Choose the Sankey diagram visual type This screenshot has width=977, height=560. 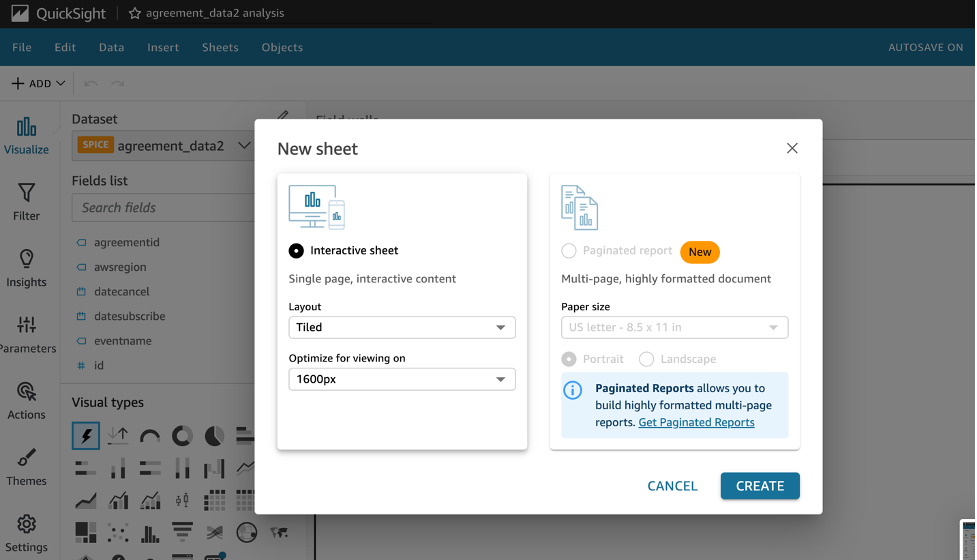point(214,533)
